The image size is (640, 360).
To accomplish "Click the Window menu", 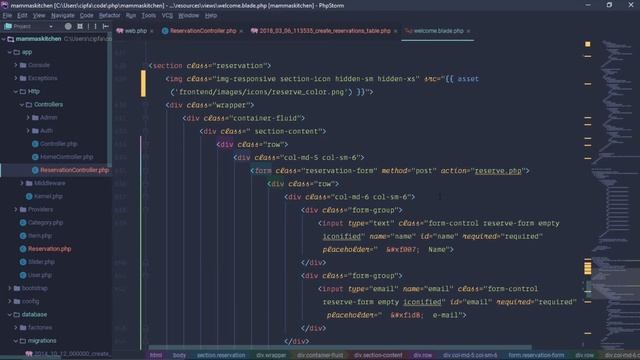I will coord(188,16).
